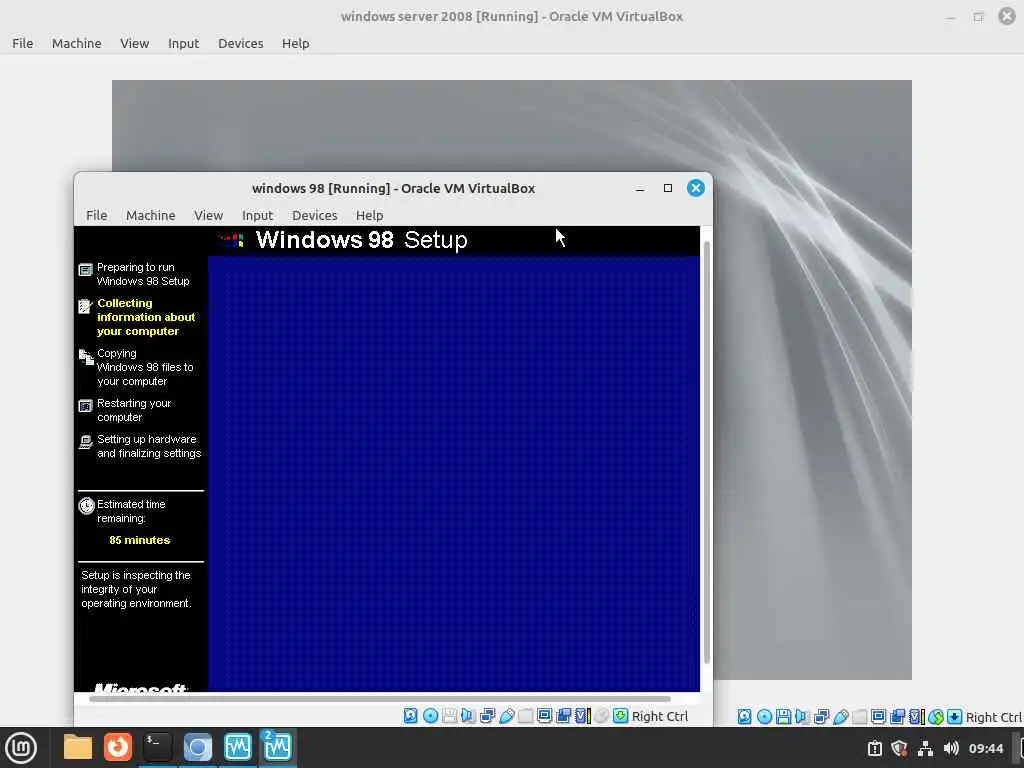This screenshot has height=768, width=1024.
Task: Click CPU virtualization indicator in server 2008 status bar
Action: 917,717
